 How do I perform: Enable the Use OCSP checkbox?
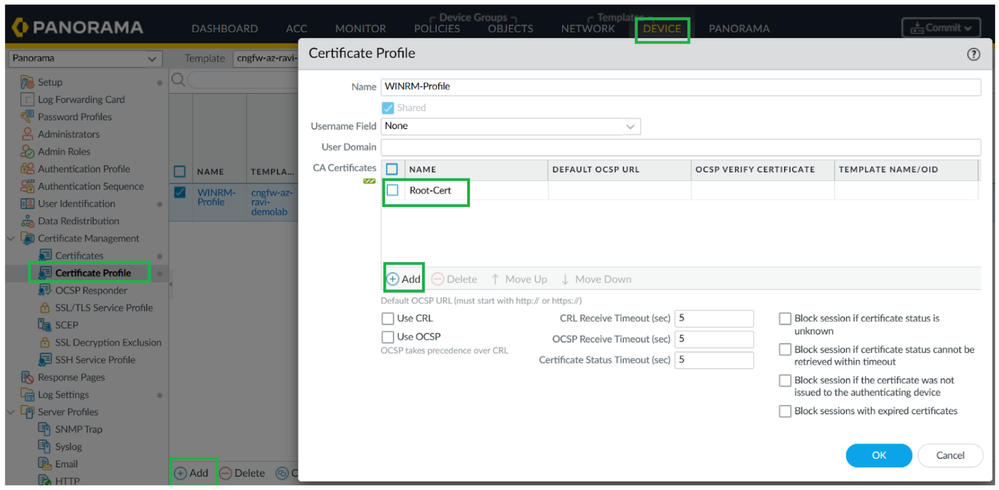pyautogui.click(x=388, y=338)
